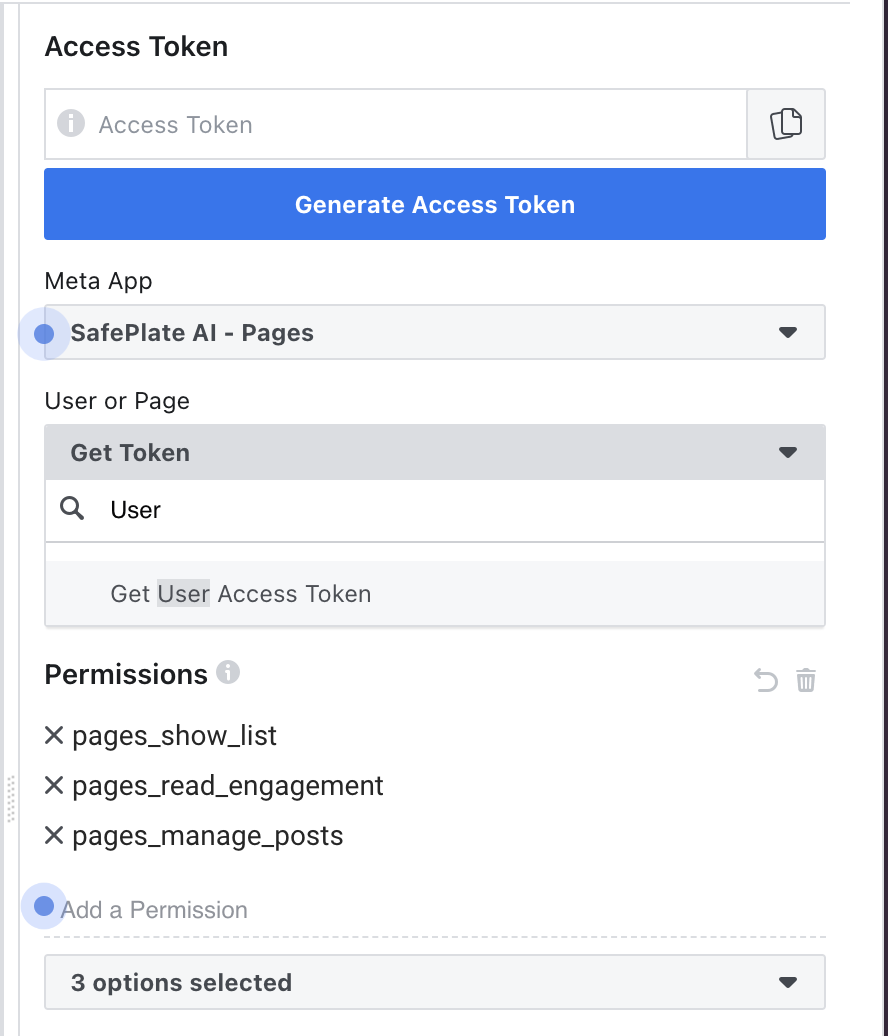The image size is (888, 1036).
Task: Click the Generate Access Token button
Action: pyautogui.click(x=434, y=204)
